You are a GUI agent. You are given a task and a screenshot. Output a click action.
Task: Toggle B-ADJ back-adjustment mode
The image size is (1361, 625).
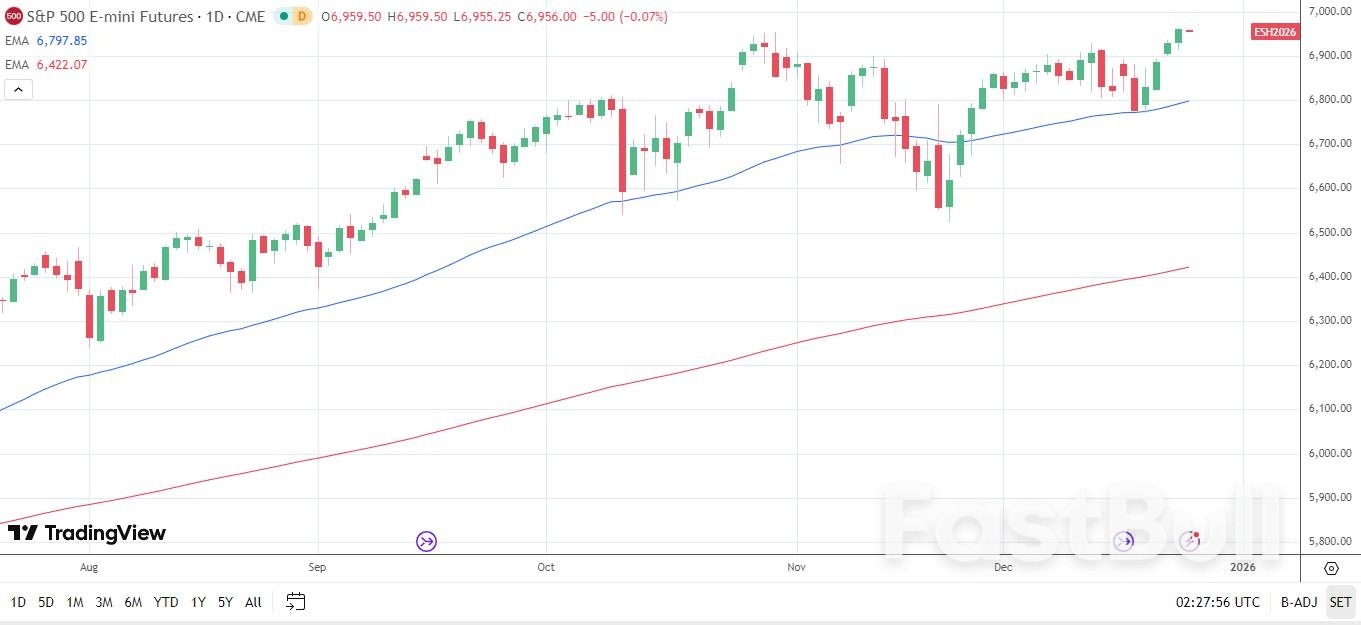[1298, 602]
